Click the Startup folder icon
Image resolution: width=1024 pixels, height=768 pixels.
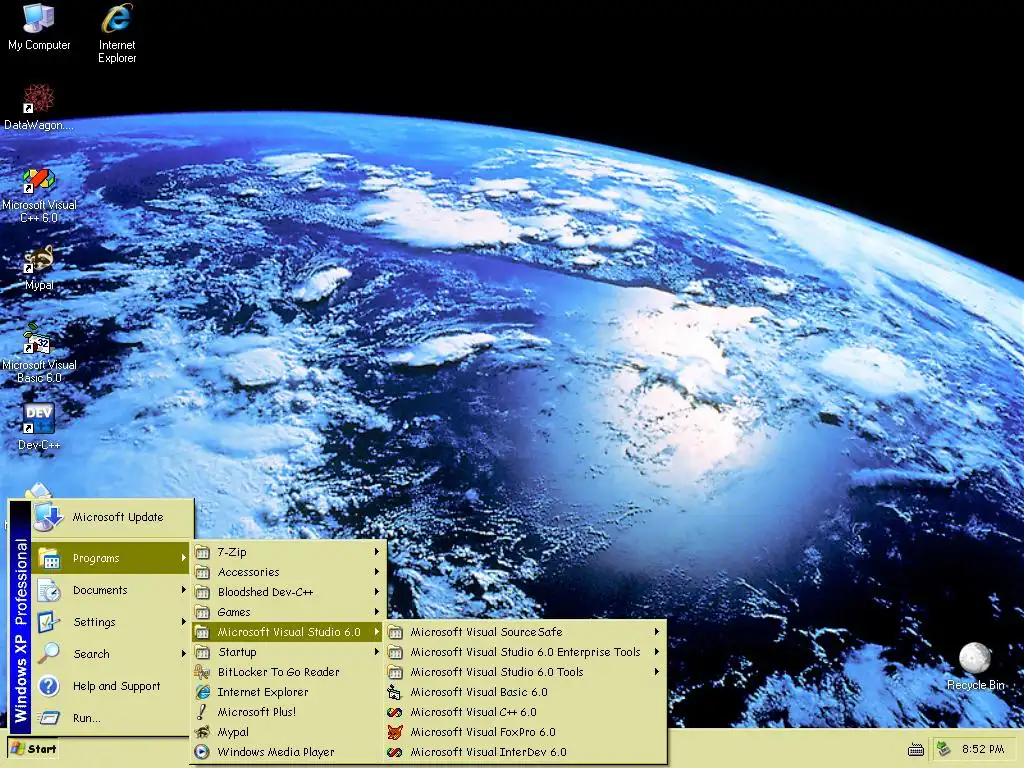pos(202,652)
